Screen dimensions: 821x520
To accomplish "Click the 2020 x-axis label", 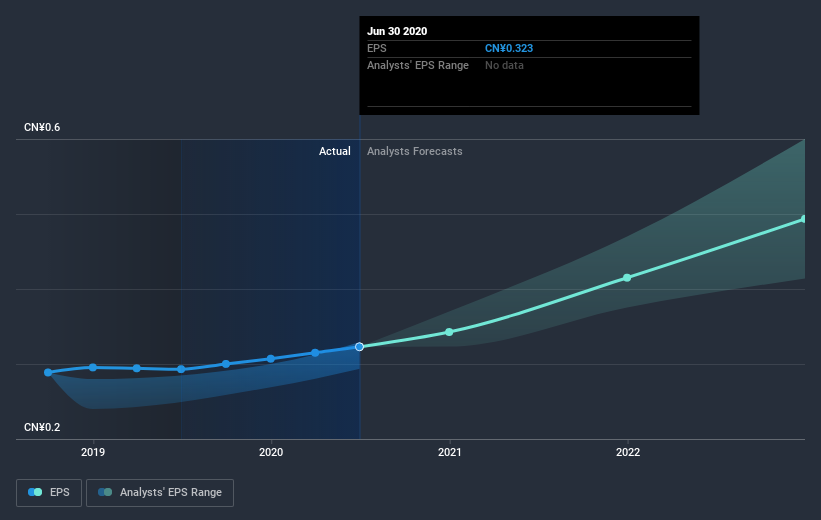I will pyautogui.click(x=271, y=452).
